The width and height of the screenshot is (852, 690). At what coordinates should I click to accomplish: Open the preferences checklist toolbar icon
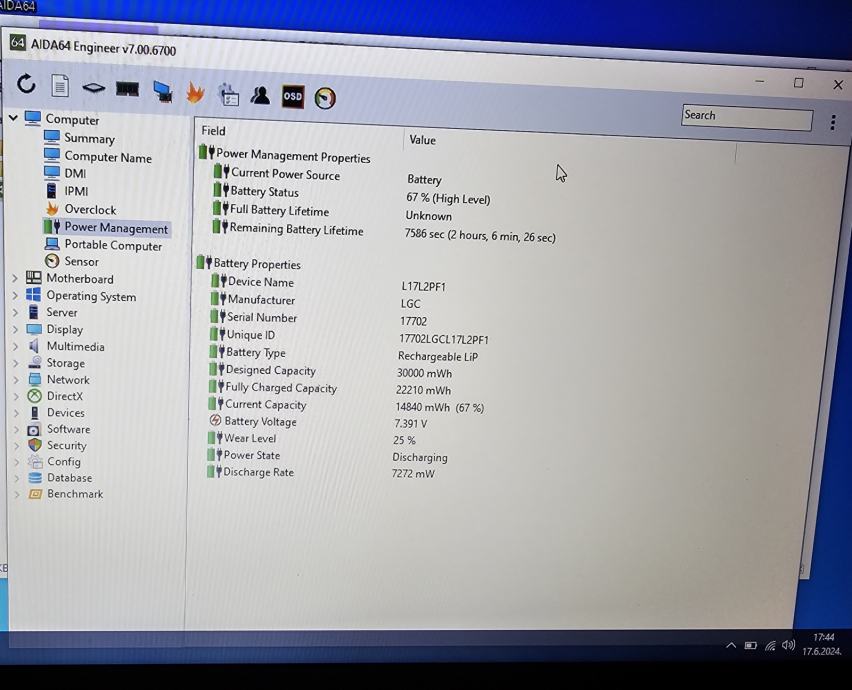tap(228, 95)
